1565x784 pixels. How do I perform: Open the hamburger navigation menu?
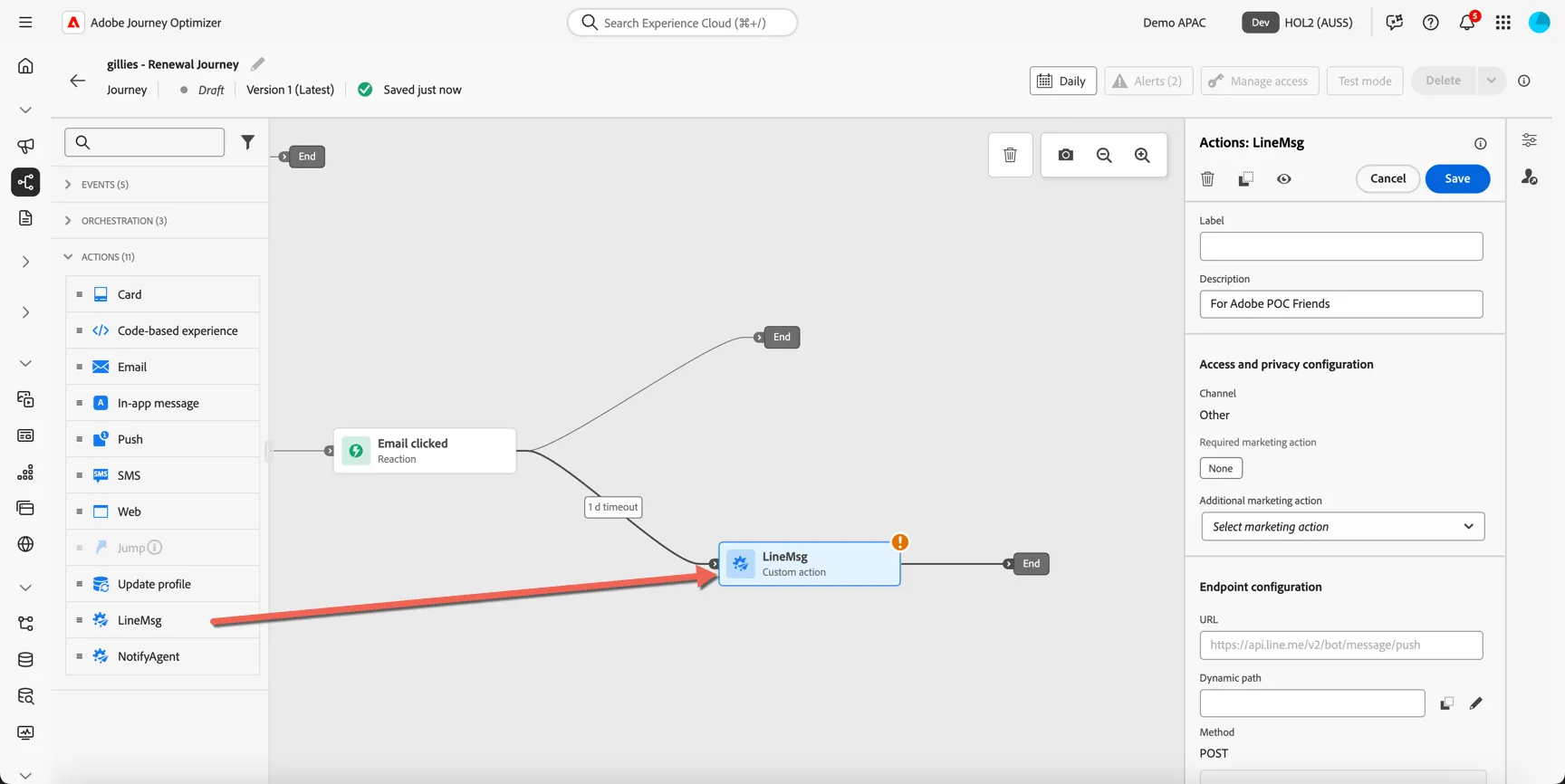tap(25, 23)
